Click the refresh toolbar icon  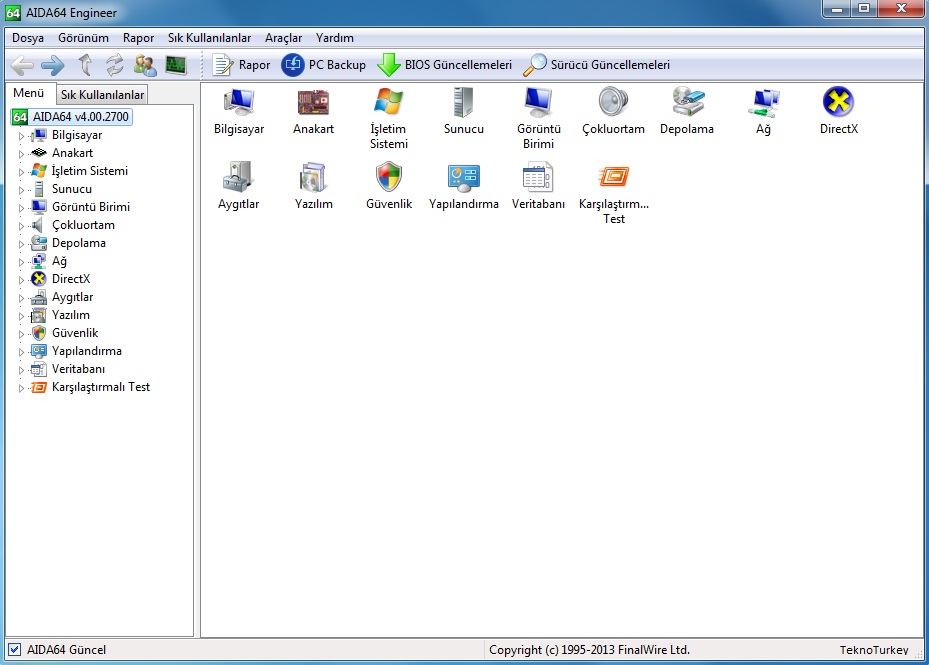(x=115, y=66)
